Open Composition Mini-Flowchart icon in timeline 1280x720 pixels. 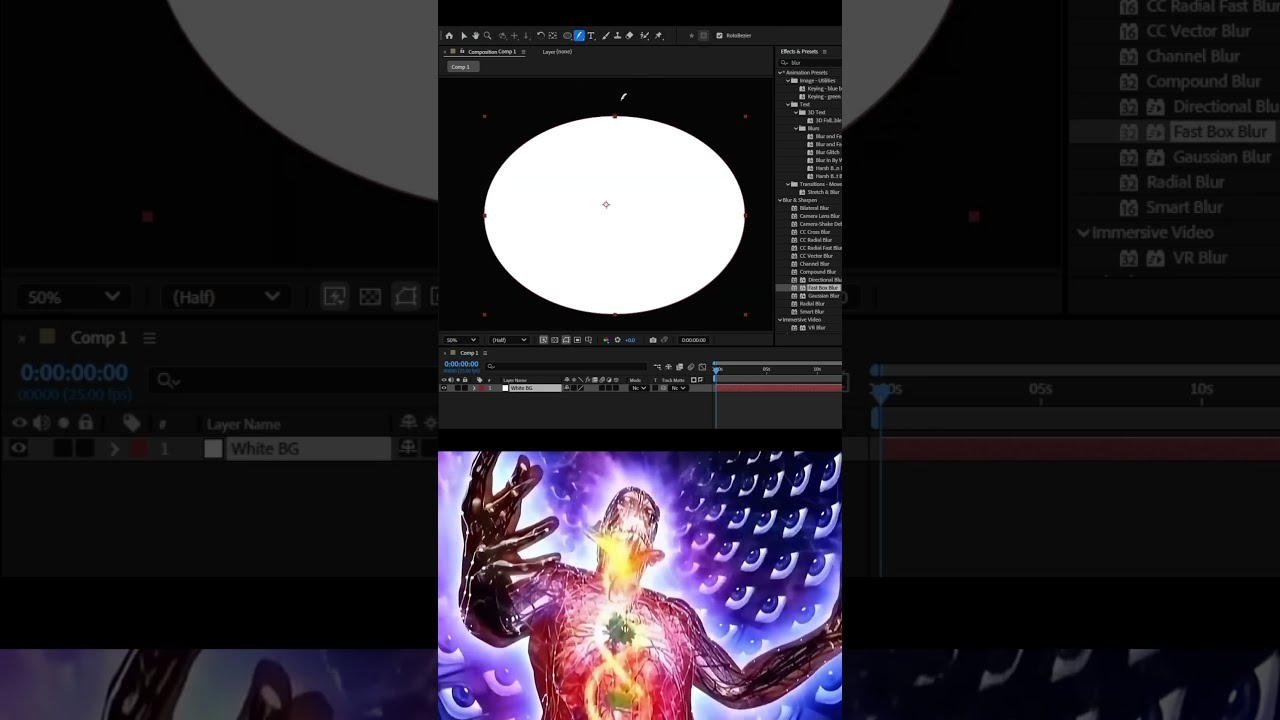657,367
